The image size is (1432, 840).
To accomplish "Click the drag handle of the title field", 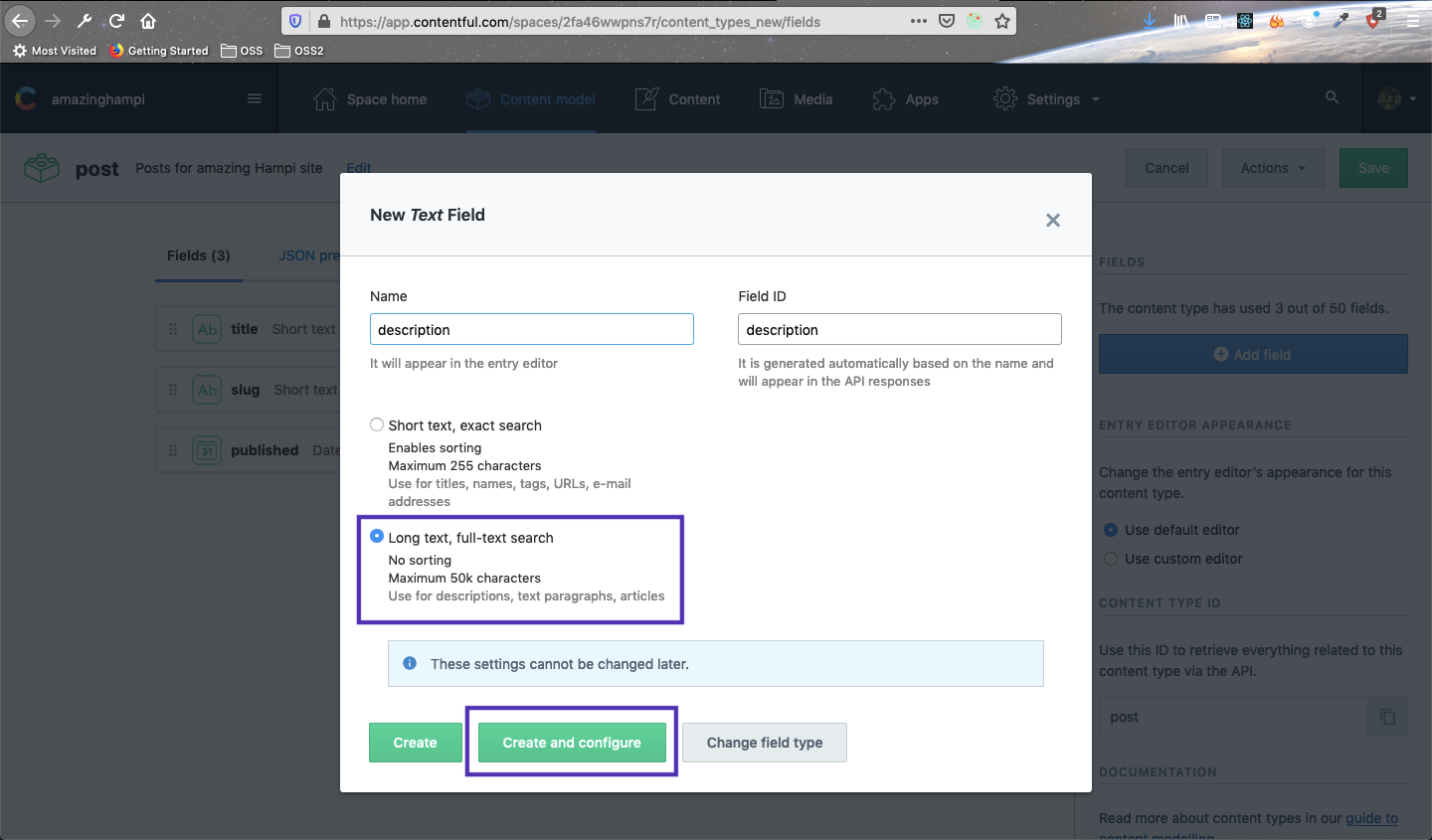I will coord(173,329).
